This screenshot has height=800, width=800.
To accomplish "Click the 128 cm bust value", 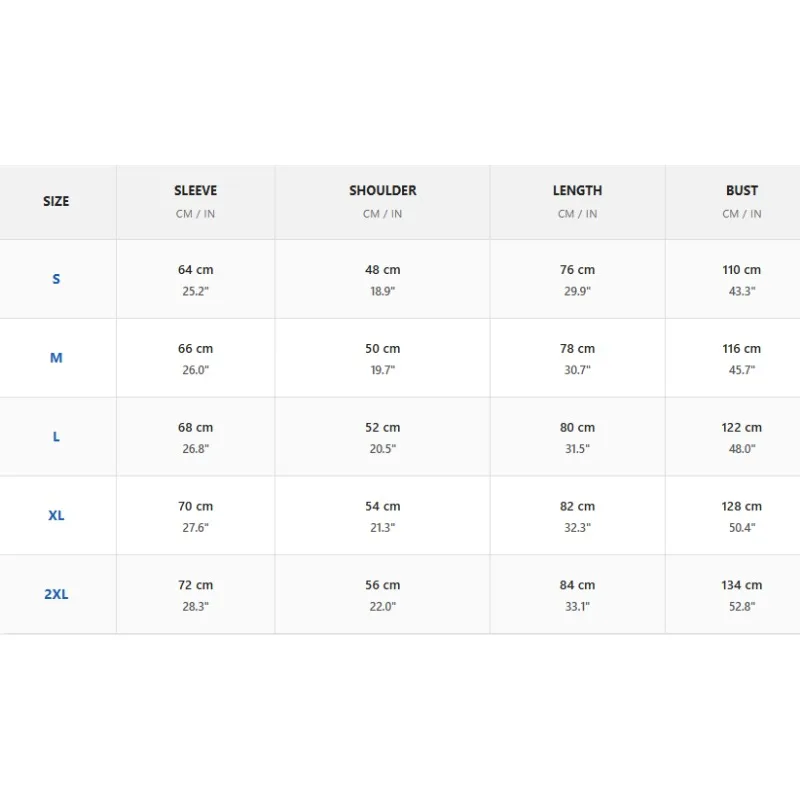I will [x=741, y=507].
